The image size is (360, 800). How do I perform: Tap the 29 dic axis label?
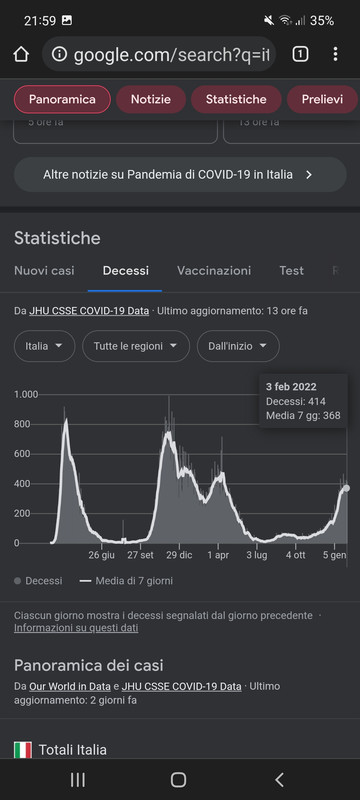[179, 555]
